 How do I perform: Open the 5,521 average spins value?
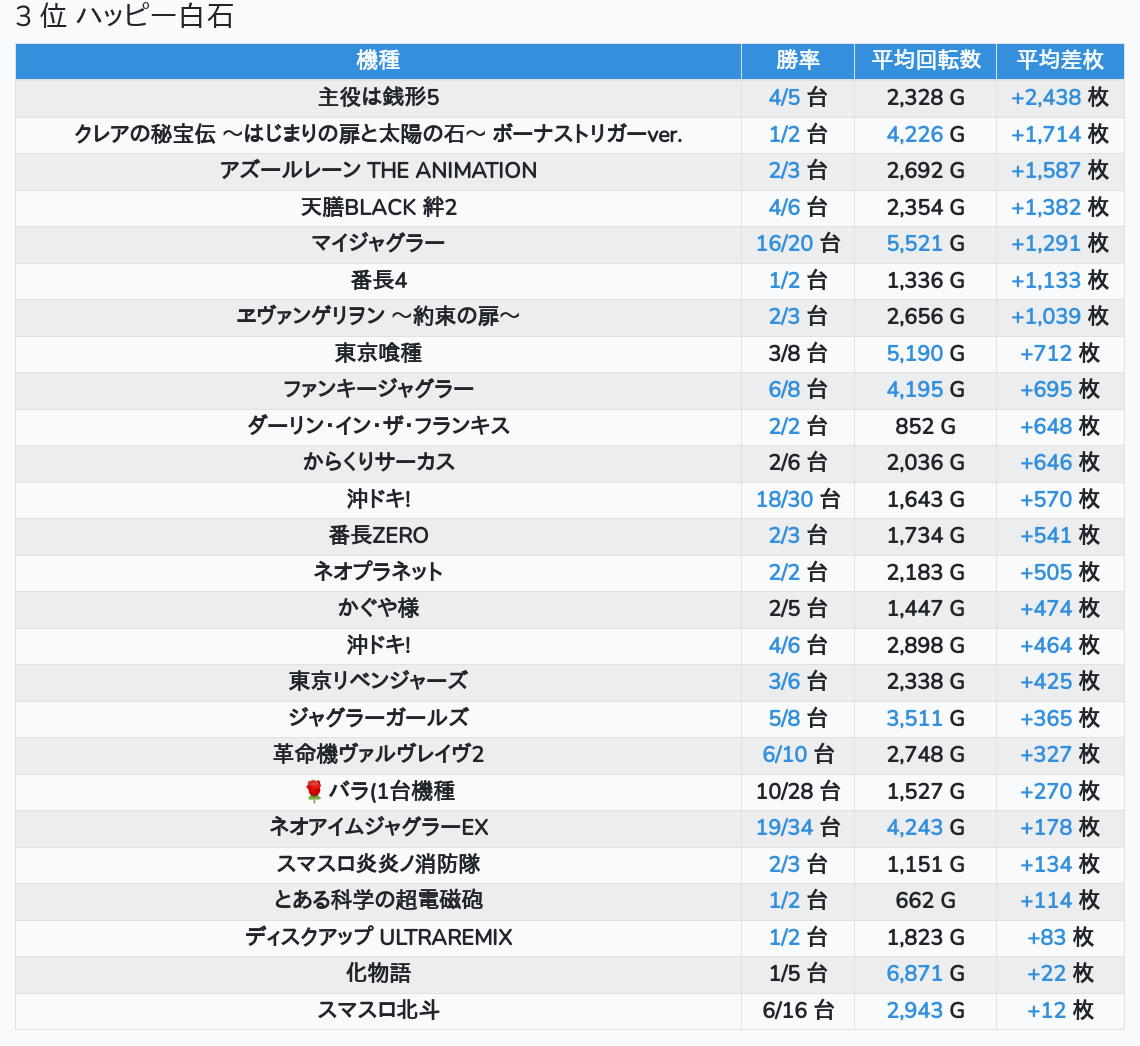click(x=914, y=243)
